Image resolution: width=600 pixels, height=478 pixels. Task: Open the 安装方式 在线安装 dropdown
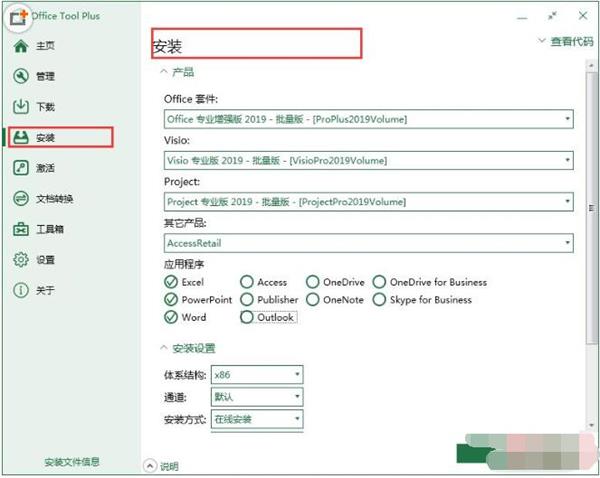(x=257, y=419)
